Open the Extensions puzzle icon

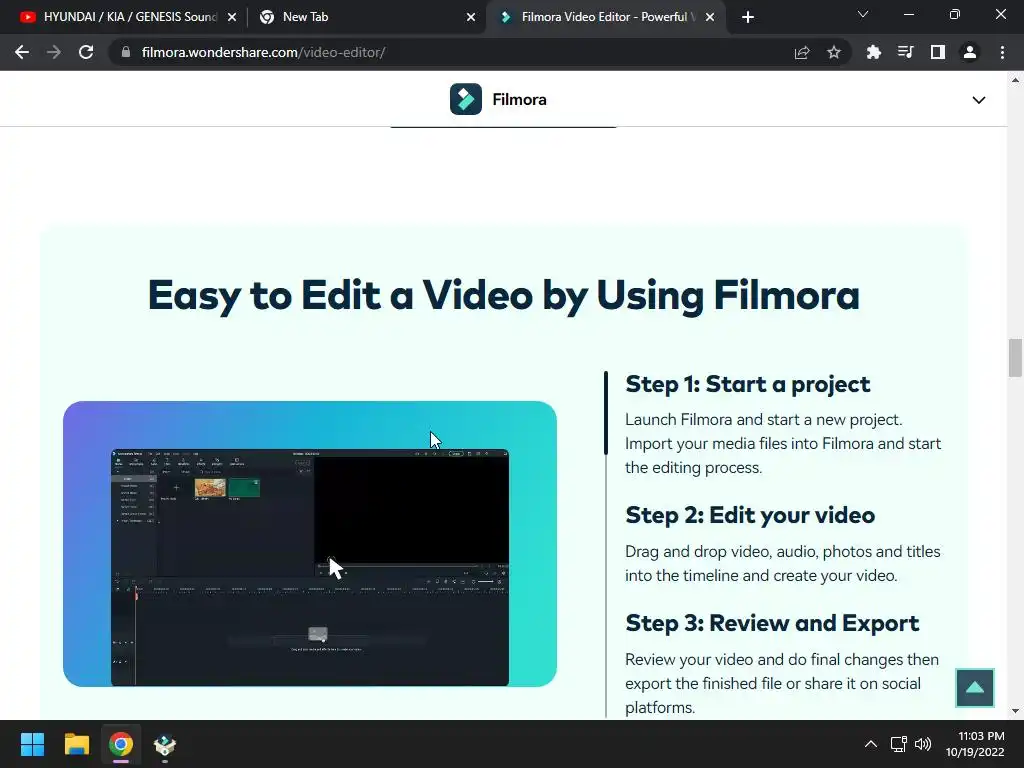pos(873,52)
